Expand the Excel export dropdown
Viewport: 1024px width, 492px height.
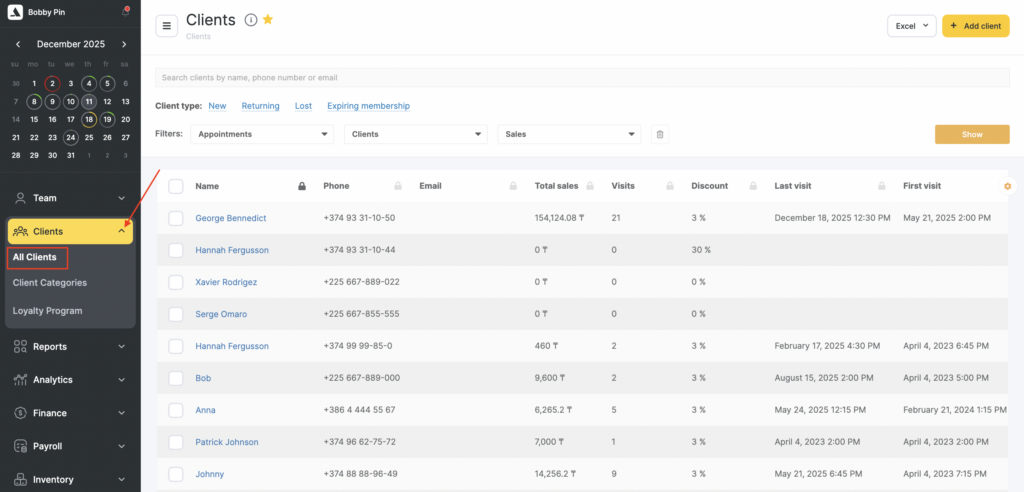coord(911,26)
